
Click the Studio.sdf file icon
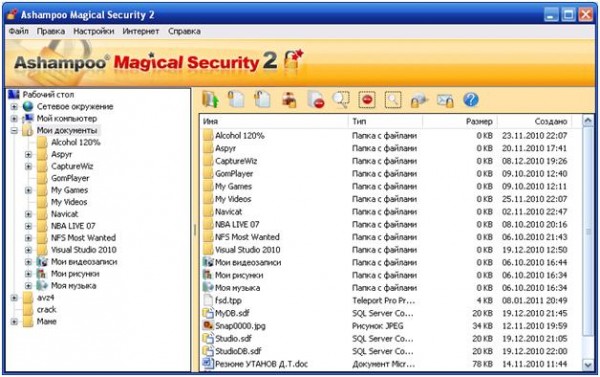tap(208, 338)
